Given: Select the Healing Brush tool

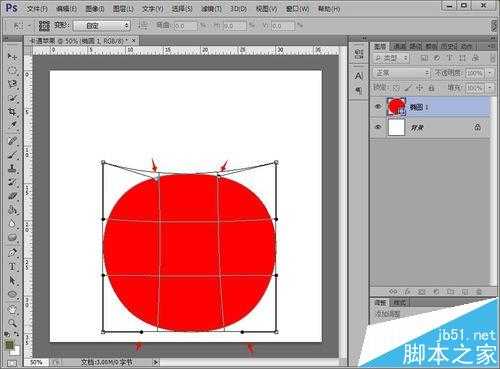Looking at the screenshot, I should point(12,141).
